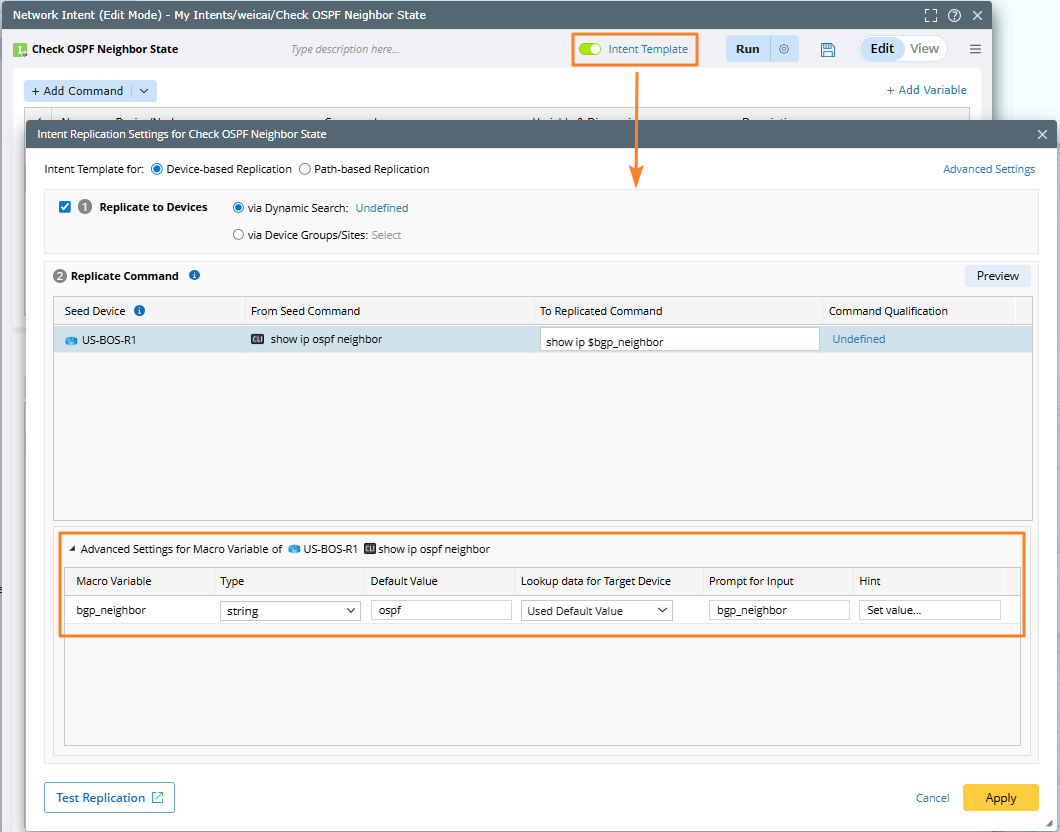Click the Run button
Screen dimensions: 1060x832
point(748,49)
